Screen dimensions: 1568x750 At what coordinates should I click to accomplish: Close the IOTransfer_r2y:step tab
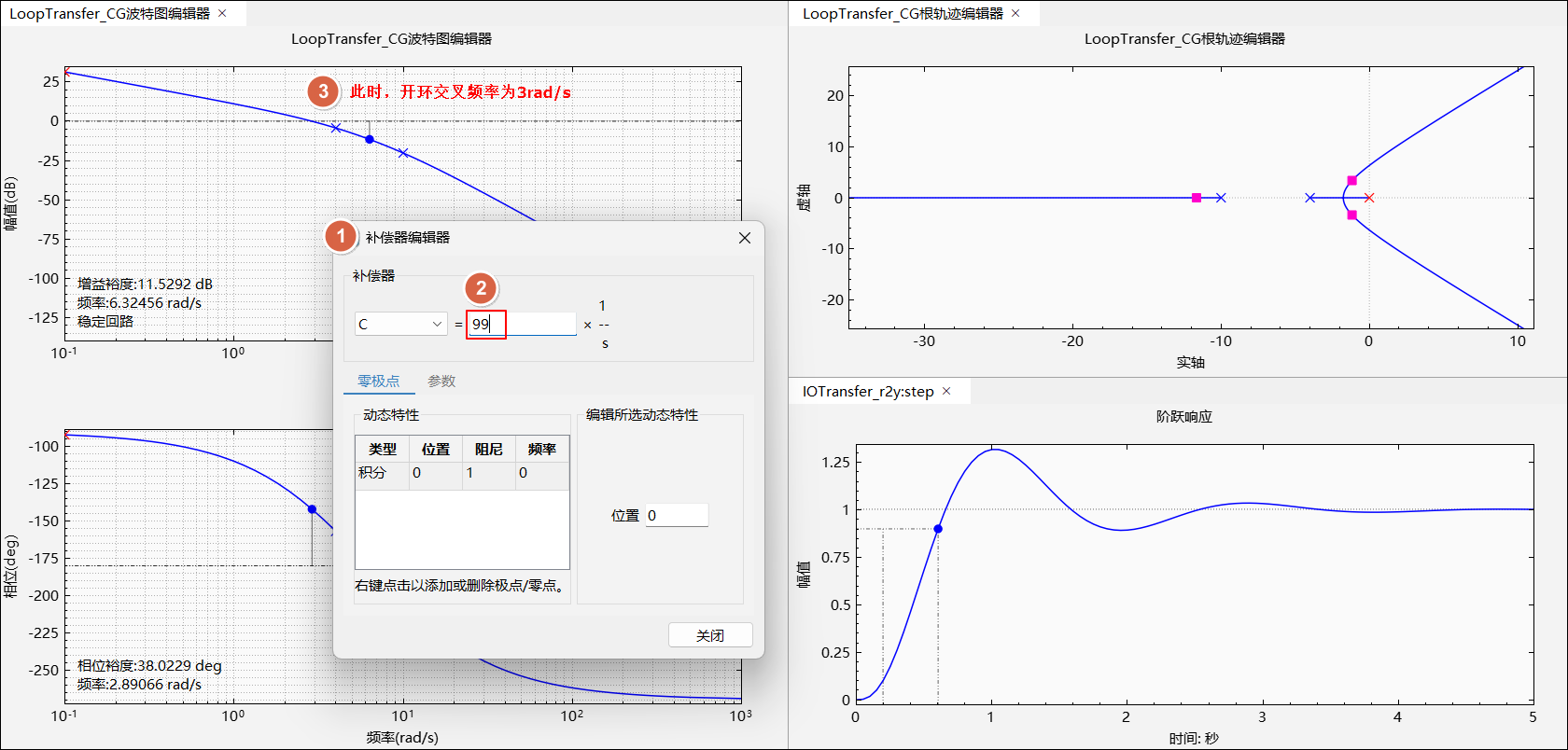point(946,391)
